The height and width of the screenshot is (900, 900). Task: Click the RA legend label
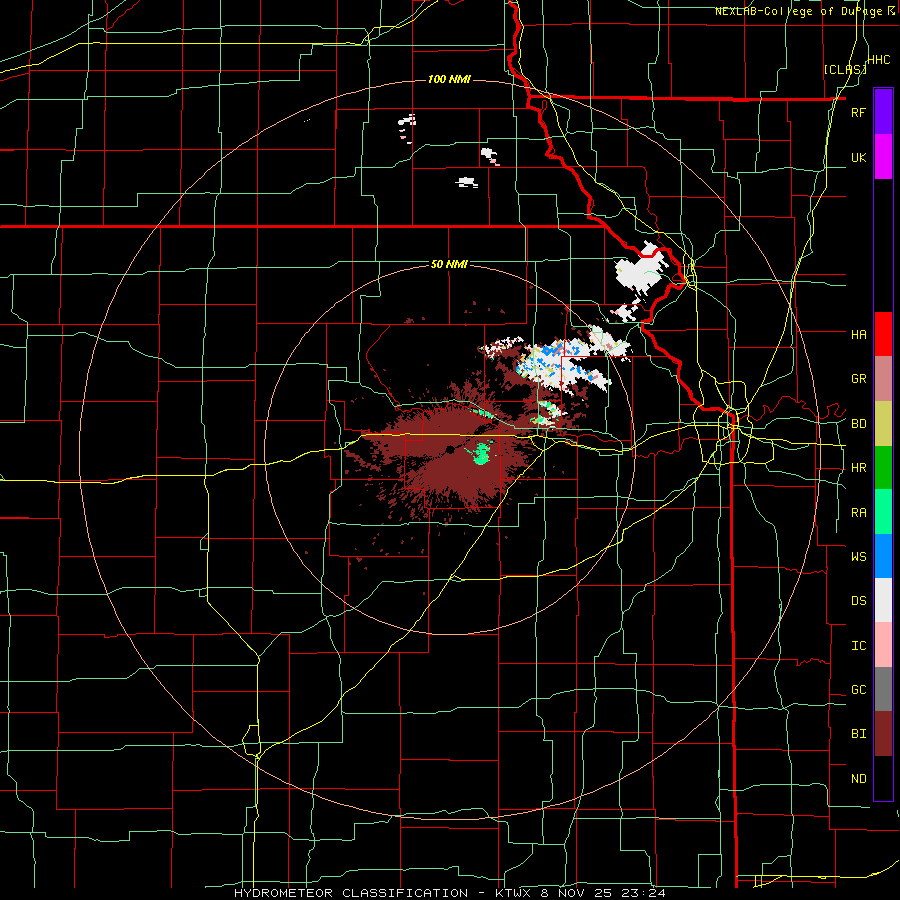click(858, 512)
